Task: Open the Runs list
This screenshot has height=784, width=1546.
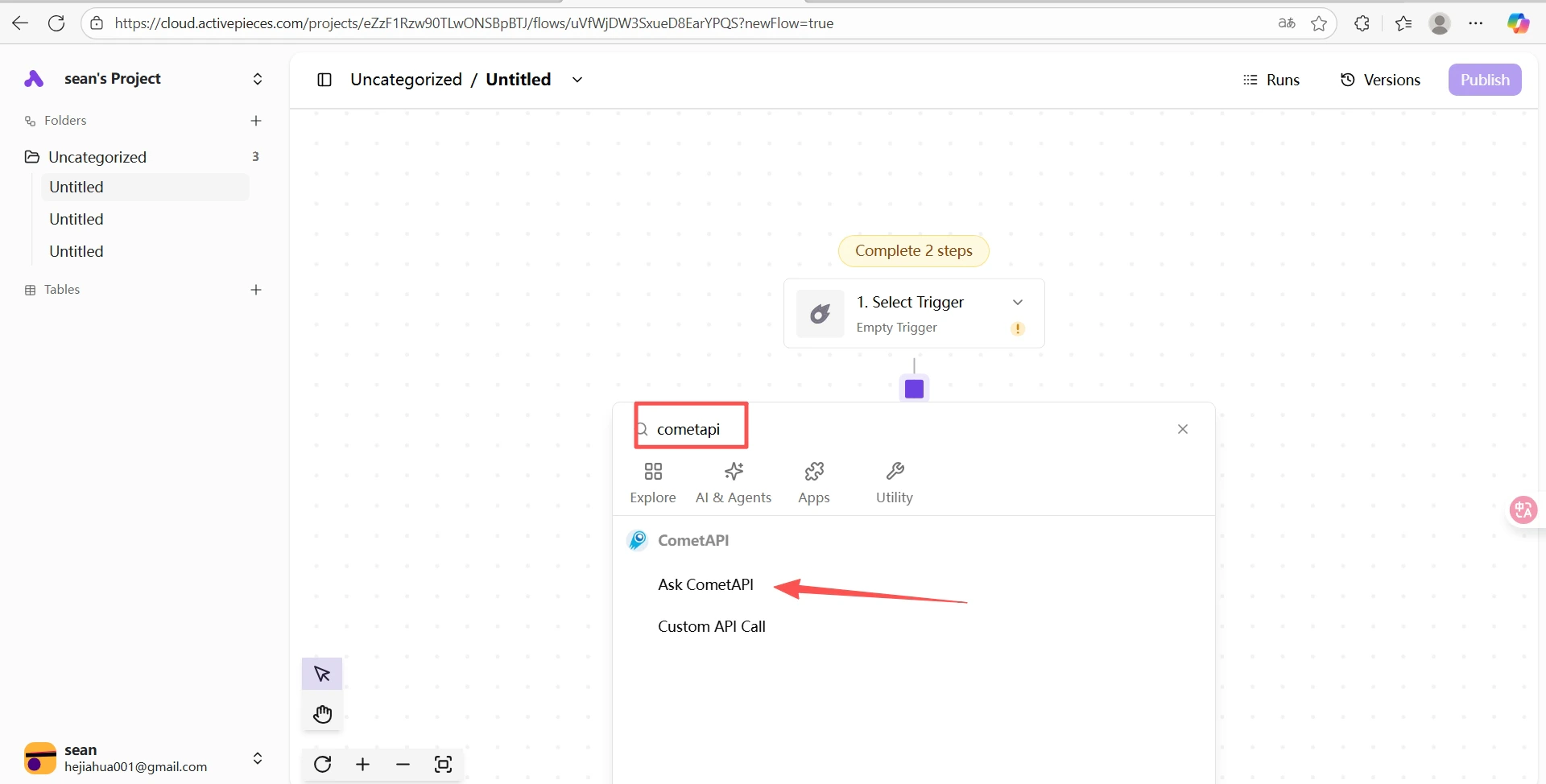Action: click(x=1271, y=80)
